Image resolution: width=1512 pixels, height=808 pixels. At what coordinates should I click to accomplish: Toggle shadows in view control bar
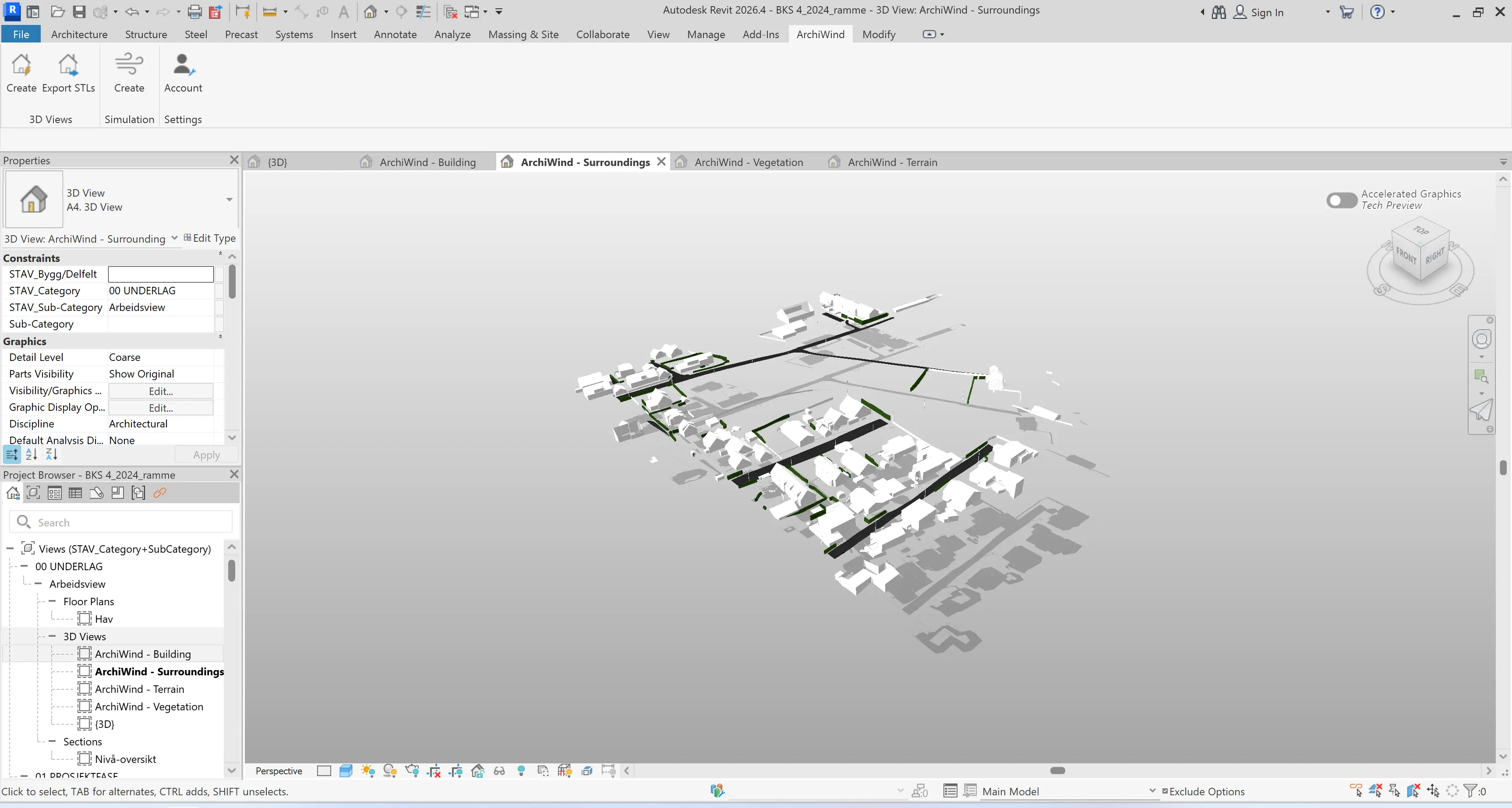[x=390, y=771]
